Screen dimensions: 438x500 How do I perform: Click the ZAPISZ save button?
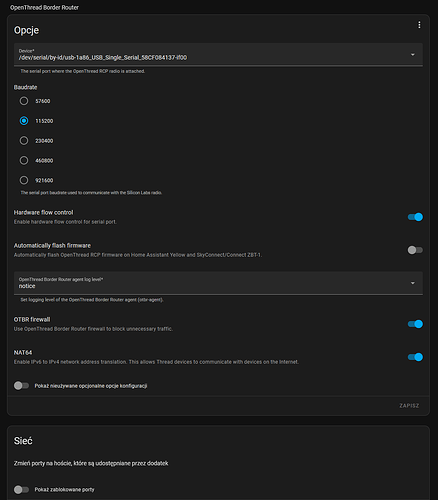pyautogui.click(x=409, y=406)
